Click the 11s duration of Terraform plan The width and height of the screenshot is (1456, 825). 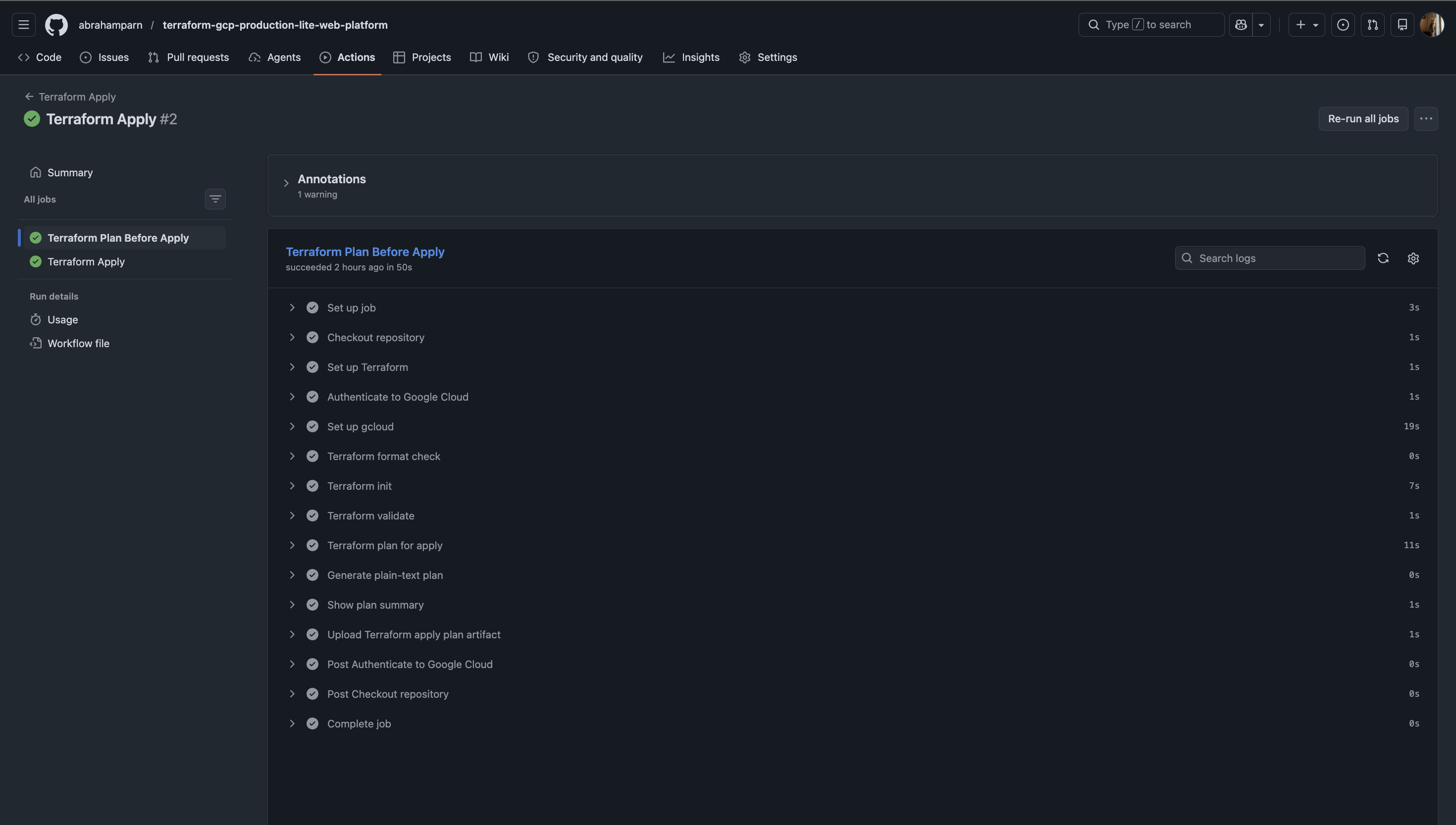coord(1411,546)
